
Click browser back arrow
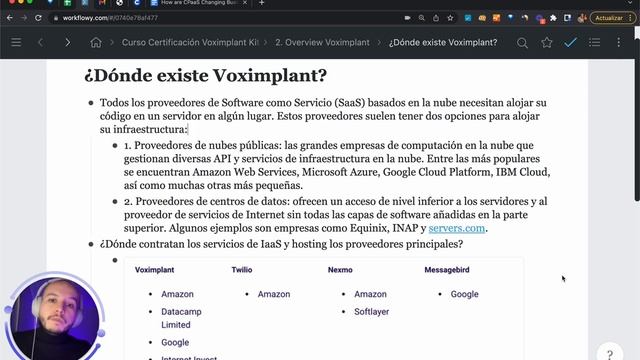coord(10,18)
